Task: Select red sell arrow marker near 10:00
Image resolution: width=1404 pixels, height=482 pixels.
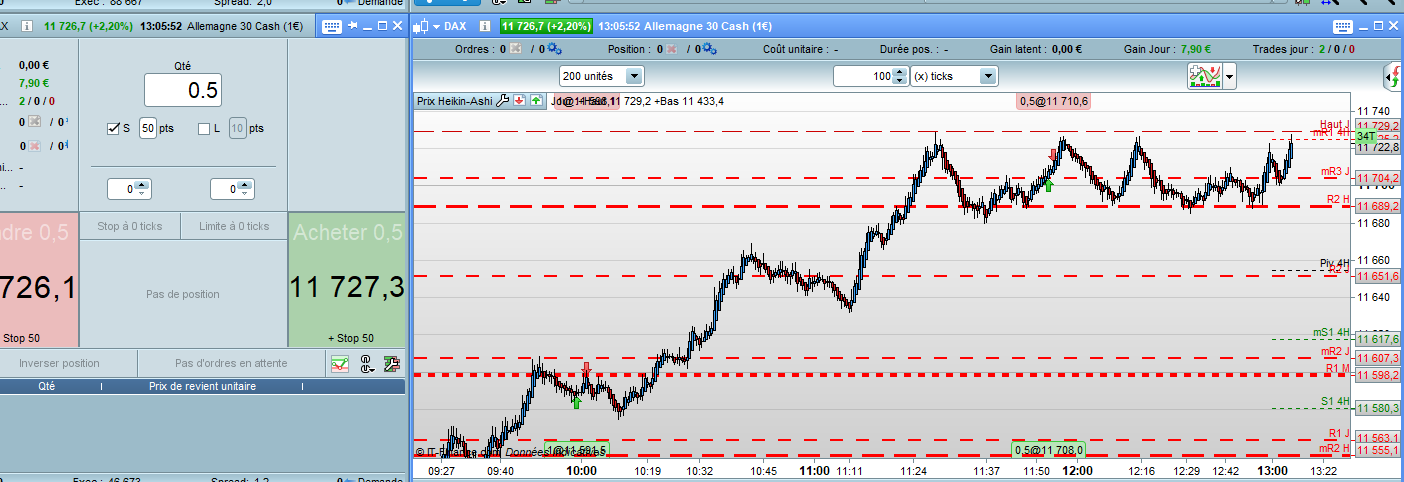Action: tap(586, 369)
